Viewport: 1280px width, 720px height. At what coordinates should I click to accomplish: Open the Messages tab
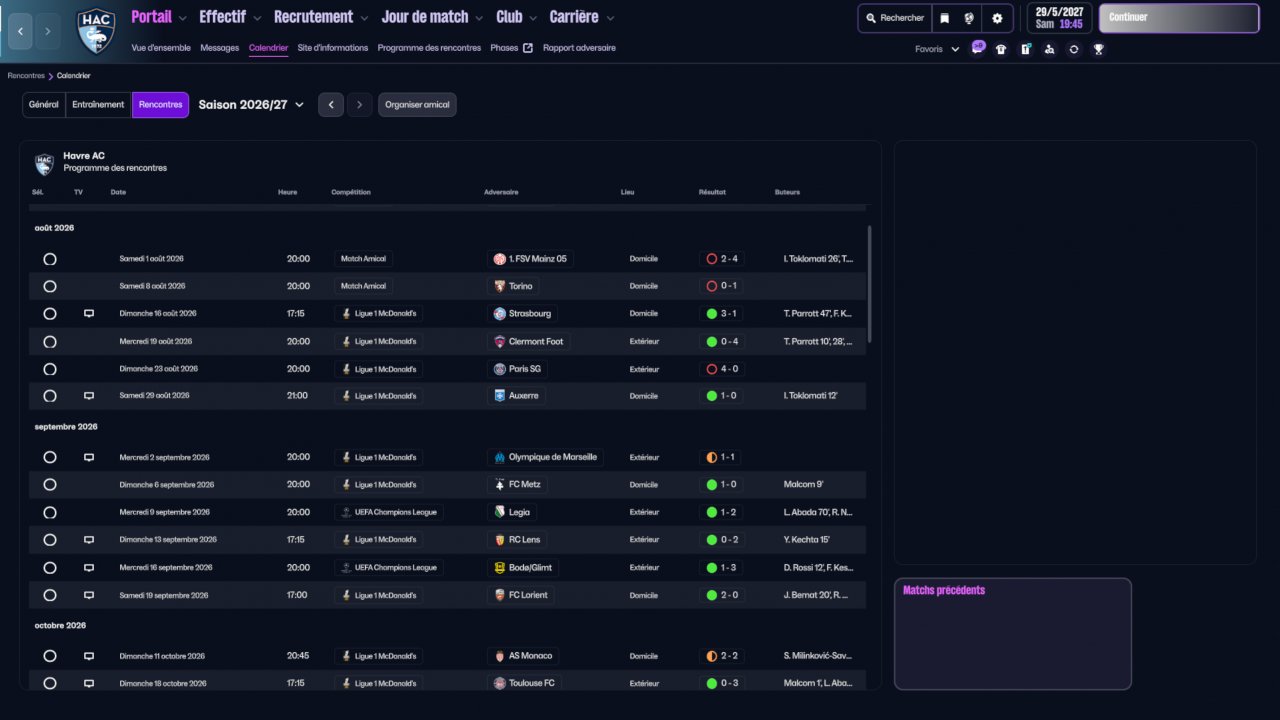point(220,48)
